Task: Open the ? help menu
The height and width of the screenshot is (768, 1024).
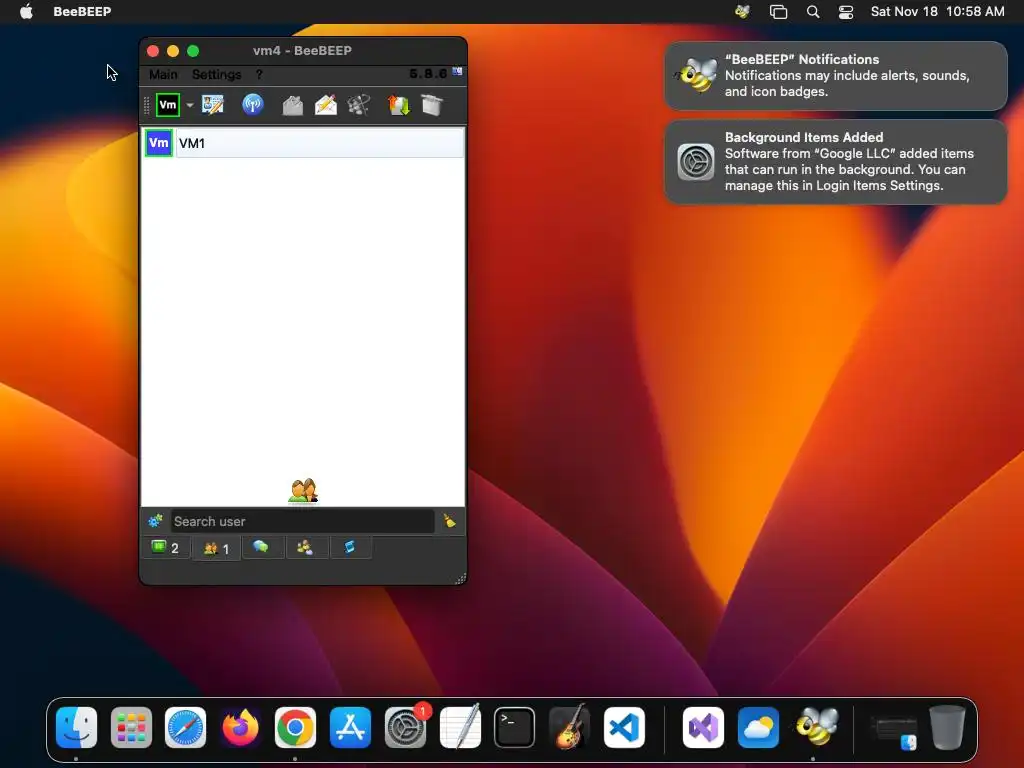Action: pos(259,74)
